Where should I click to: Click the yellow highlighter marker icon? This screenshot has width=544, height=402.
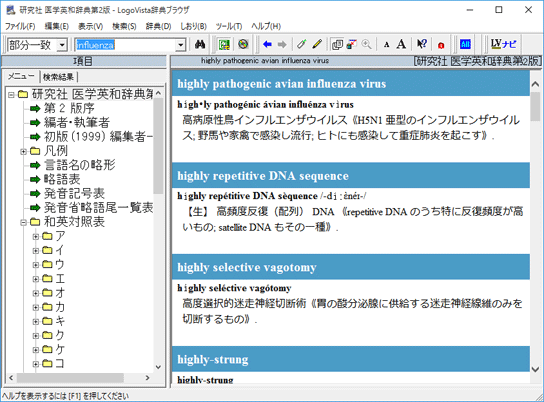point(317,44)
